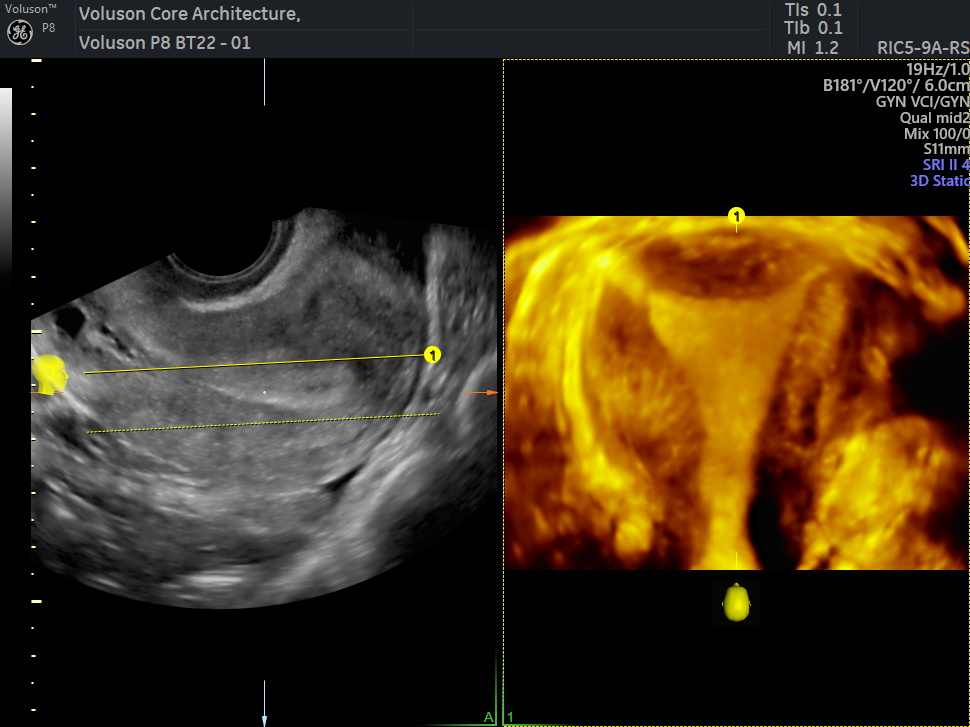Viewport: 970px width, 727px height.
Task: Click orange arrow right of 2D image
Action: point(481,392)
